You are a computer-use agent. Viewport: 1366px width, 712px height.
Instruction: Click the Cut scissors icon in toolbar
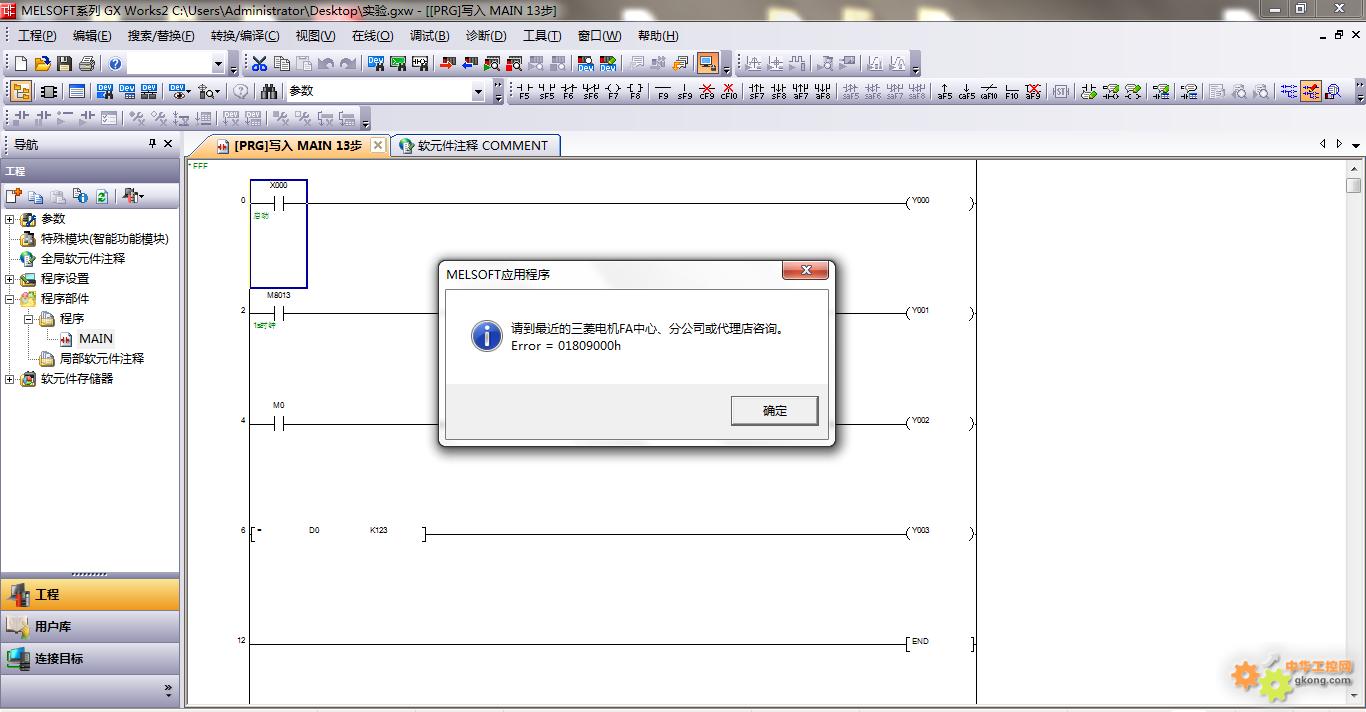click(x=259, y=64)
